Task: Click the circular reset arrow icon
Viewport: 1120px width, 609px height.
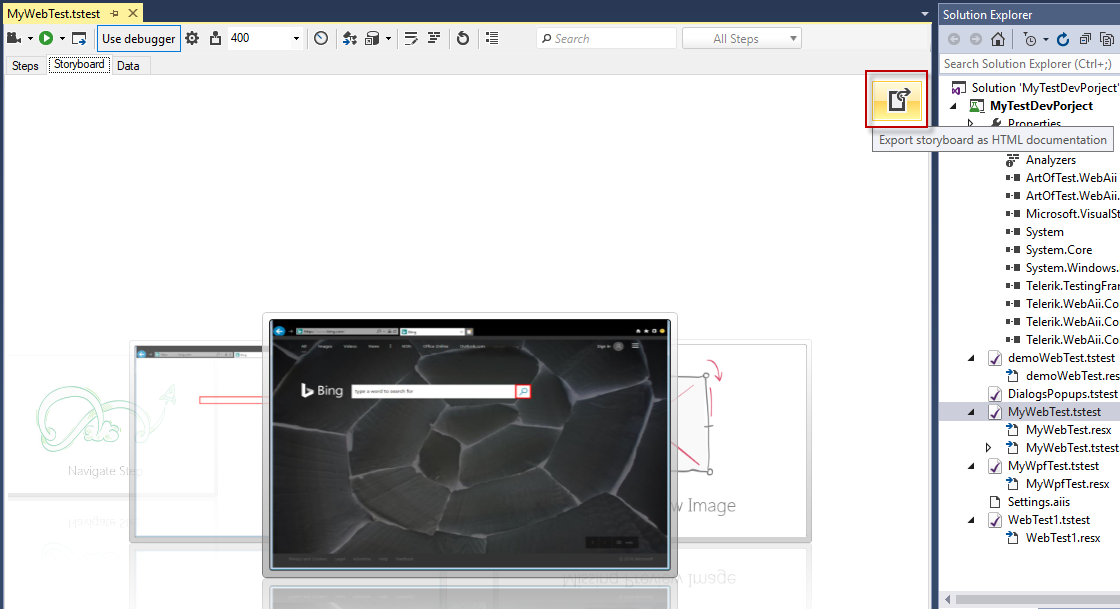Action: [463, 39]
